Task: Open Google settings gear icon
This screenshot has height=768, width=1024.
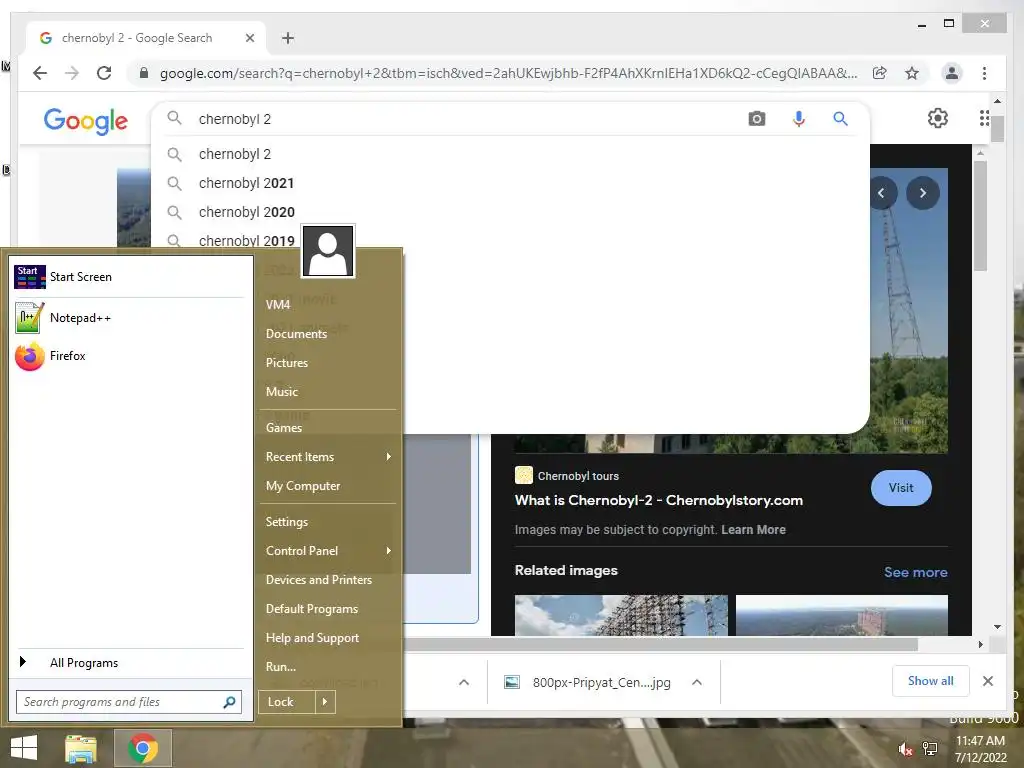Action: tap(938, 118)
